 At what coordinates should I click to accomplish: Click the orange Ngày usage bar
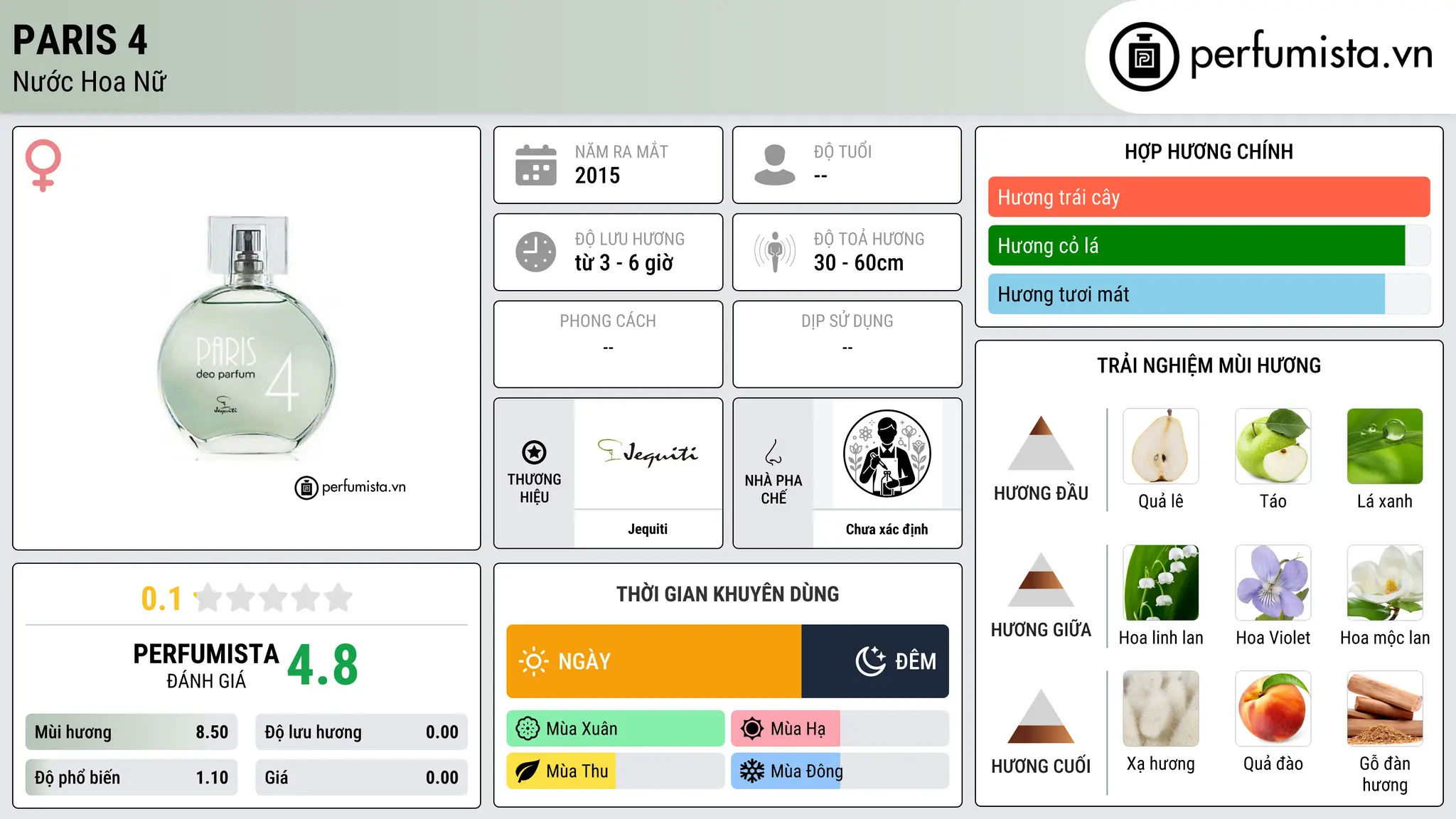click(654, 661)
